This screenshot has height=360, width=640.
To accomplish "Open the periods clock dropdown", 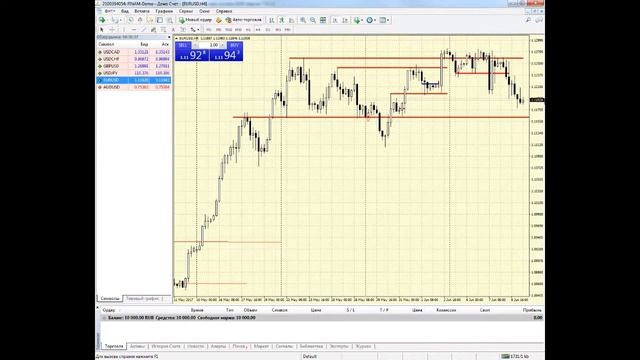I will (371, 20).
